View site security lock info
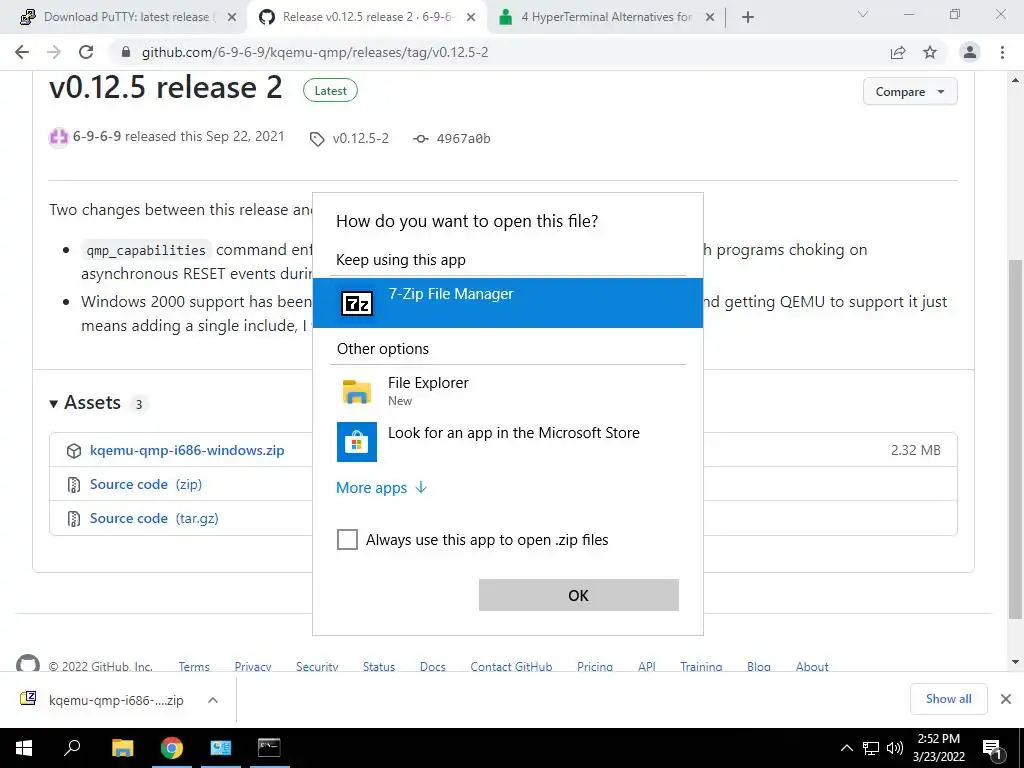This screenshot has width=1024, height=768. [x=126, y=52]
